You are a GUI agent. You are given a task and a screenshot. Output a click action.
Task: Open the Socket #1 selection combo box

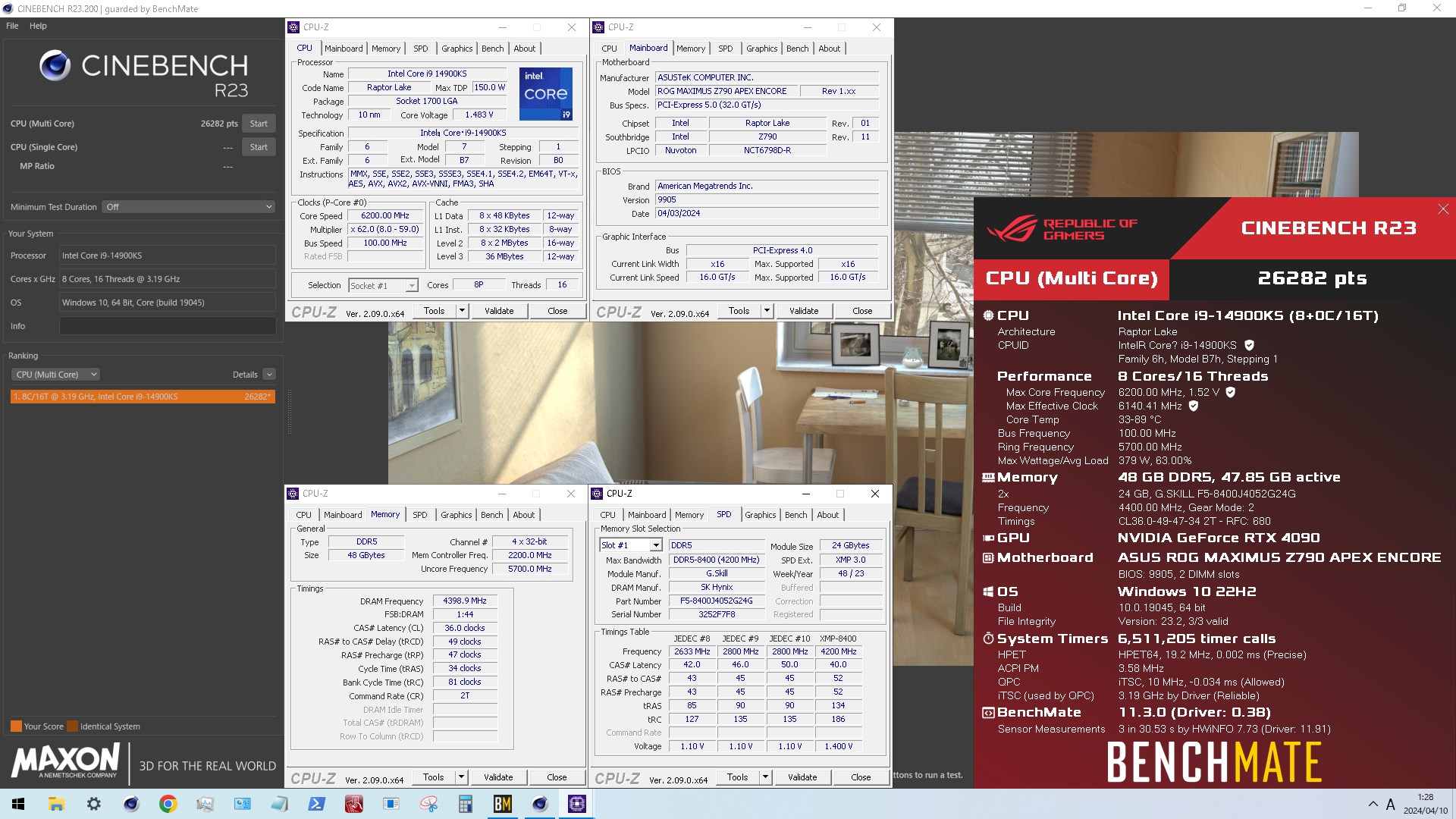click(383, 286)
